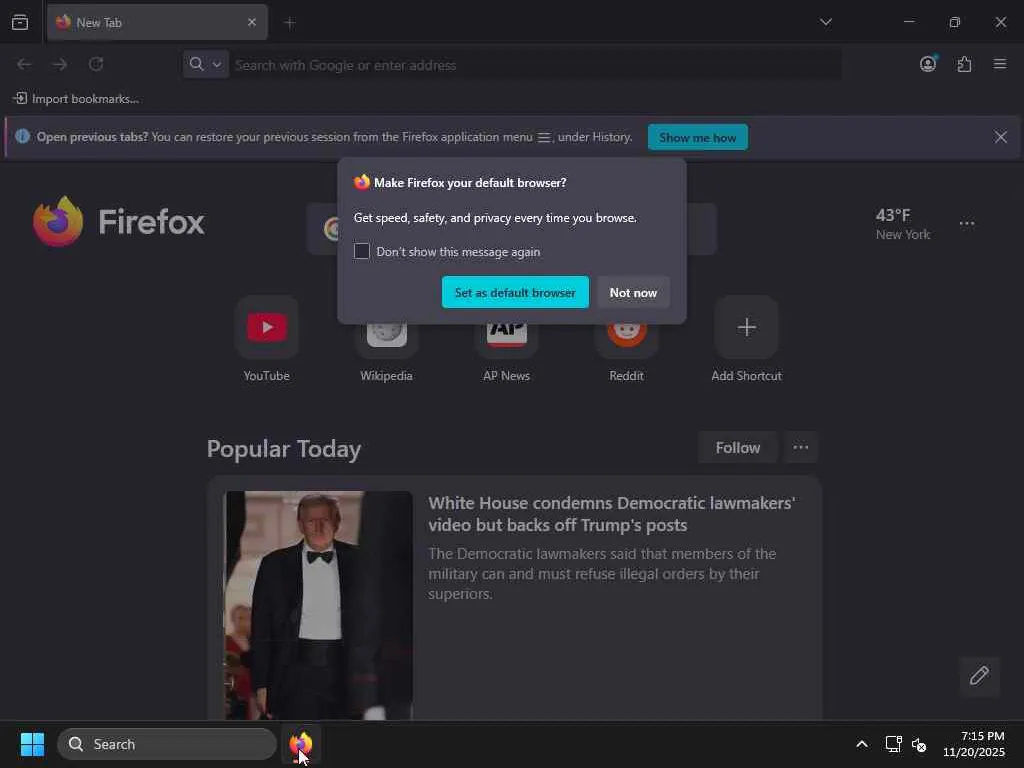
Task: Click Import bookmarks in bookmarks toolbar
Action: pos(76,99)
